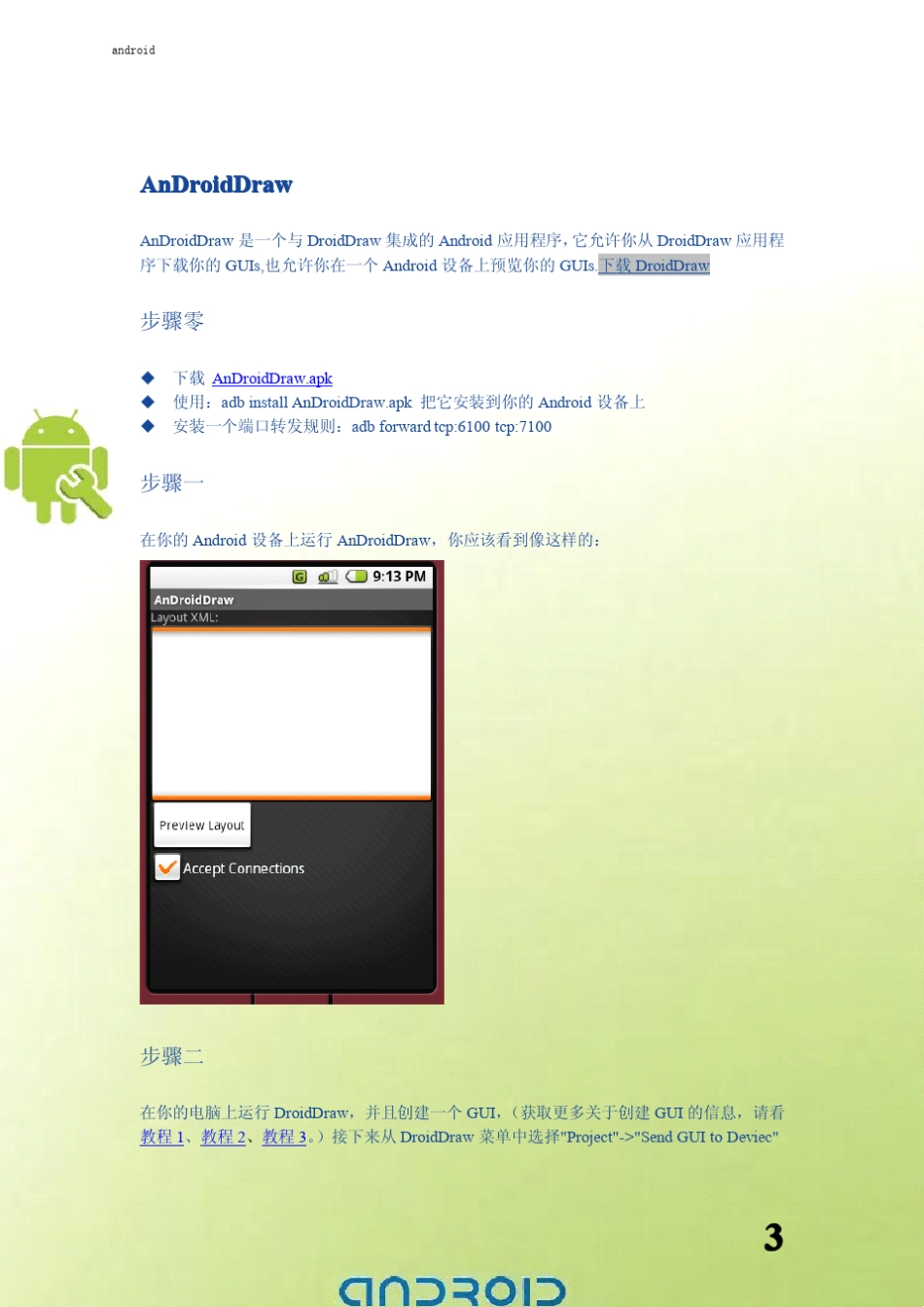Open the AnDroidDraw.apk download link
This screenshot has width=924, height=1307.
coord(272,378)
